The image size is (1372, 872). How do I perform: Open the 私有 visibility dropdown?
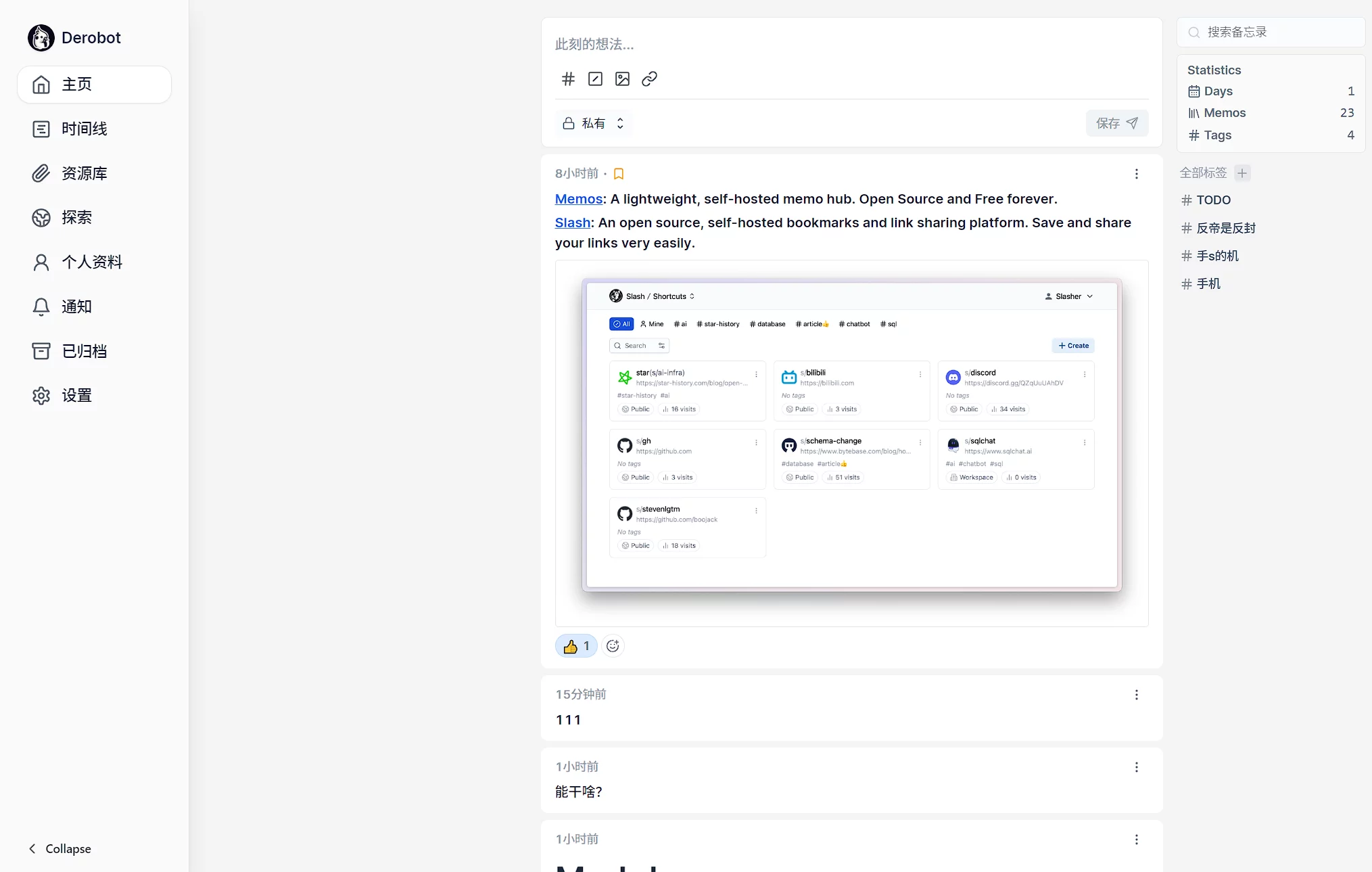(594, 123)
